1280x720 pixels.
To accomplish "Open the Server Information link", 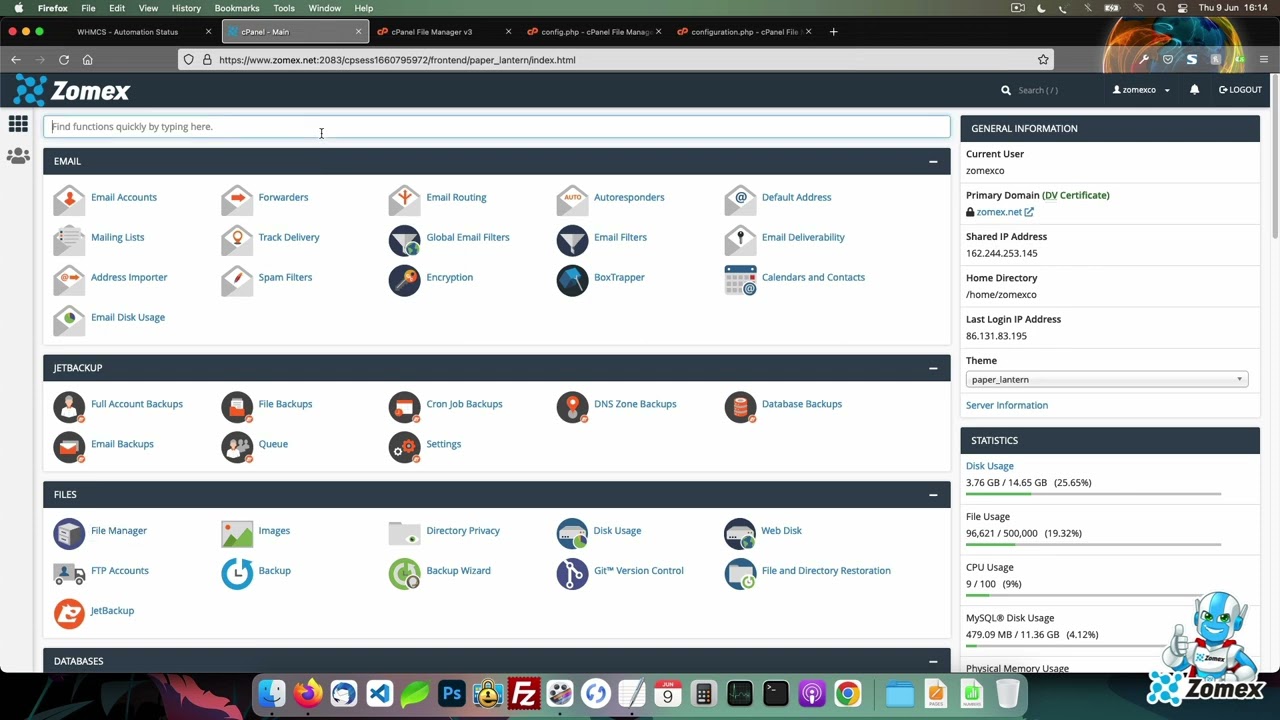I will point(1007,405).
